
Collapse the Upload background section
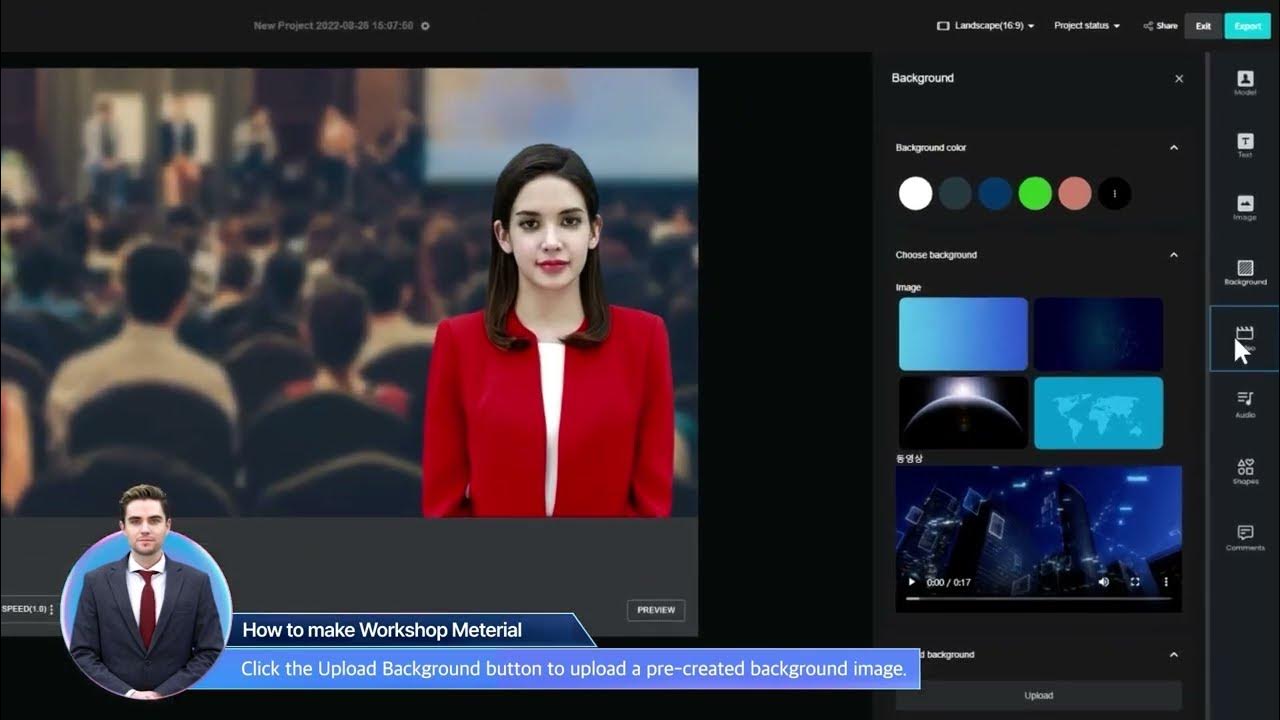1174,655
